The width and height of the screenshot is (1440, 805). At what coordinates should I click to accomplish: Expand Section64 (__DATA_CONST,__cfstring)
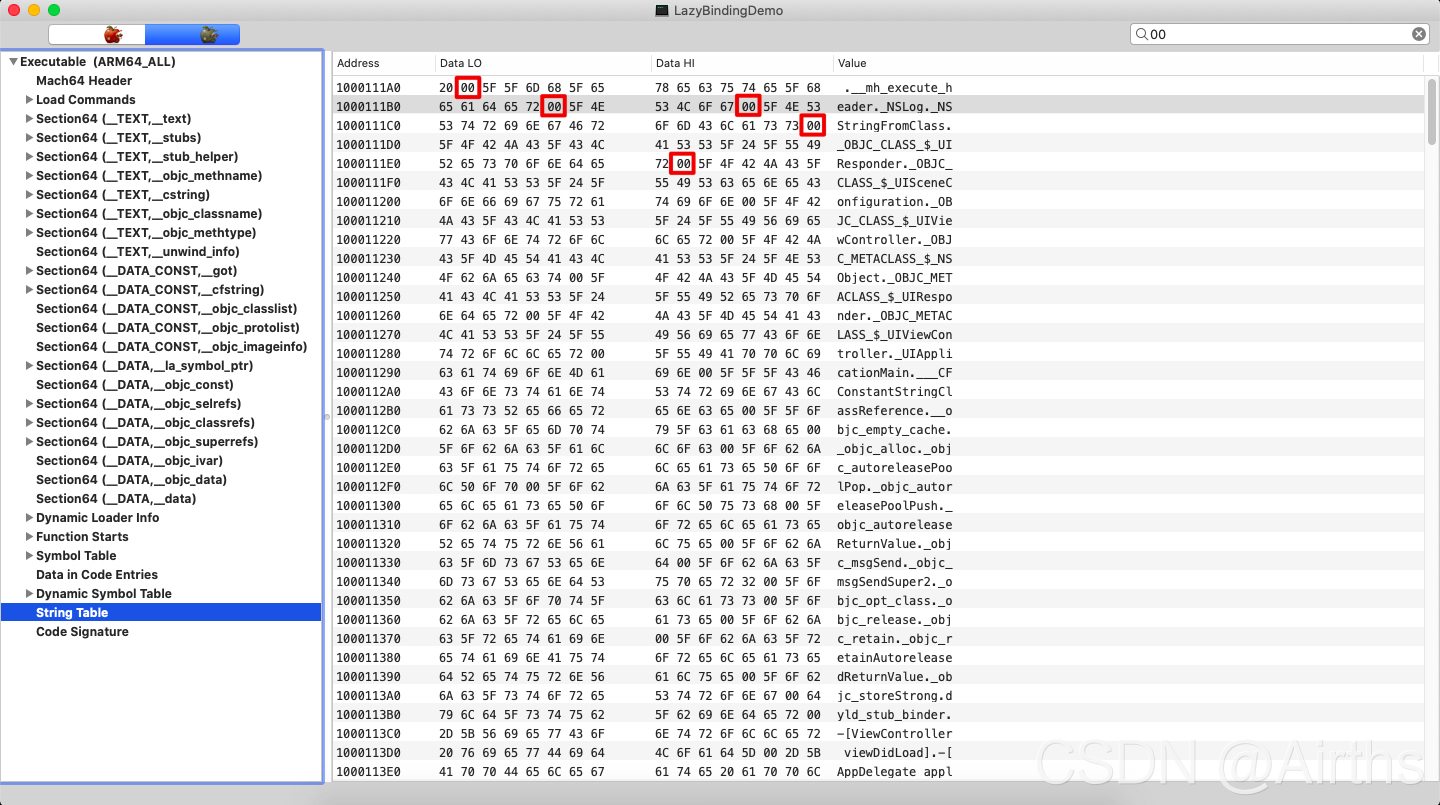[x=29, y=290]
